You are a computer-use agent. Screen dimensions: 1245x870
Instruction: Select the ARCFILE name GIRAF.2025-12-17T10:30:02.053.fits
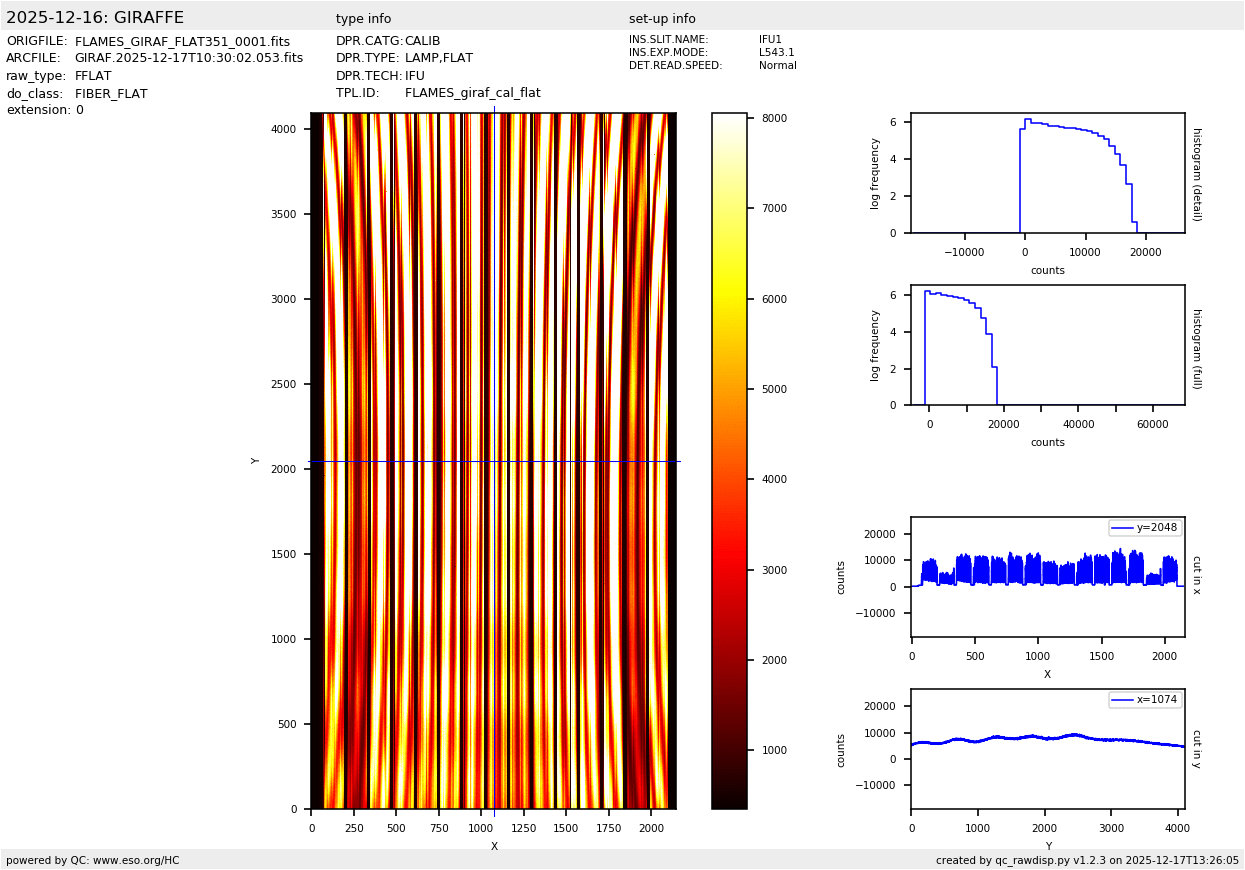(188, 59)
